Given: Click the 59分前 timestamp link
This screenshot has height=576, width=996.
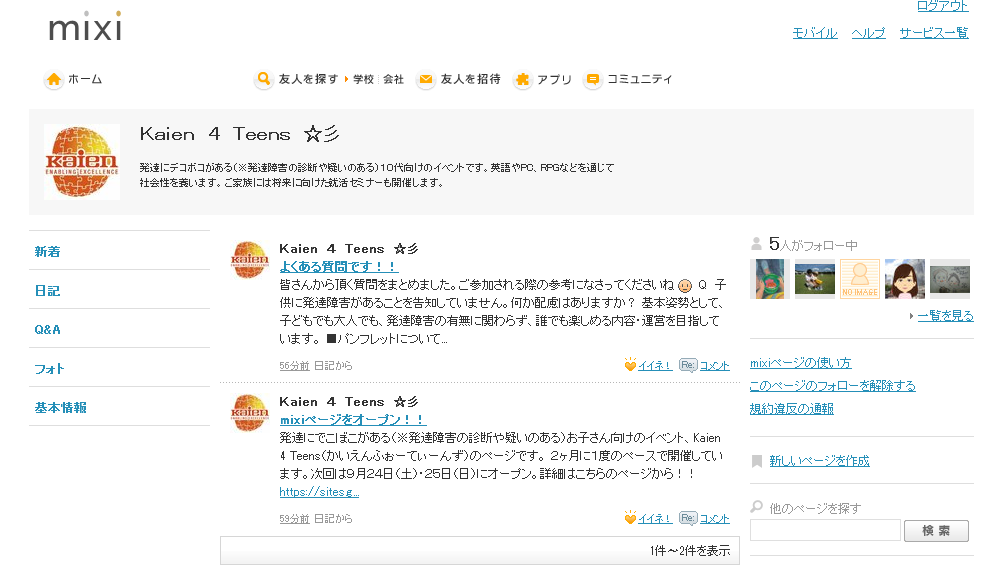Looking at the screenshot, I should [x=294, y=519].
